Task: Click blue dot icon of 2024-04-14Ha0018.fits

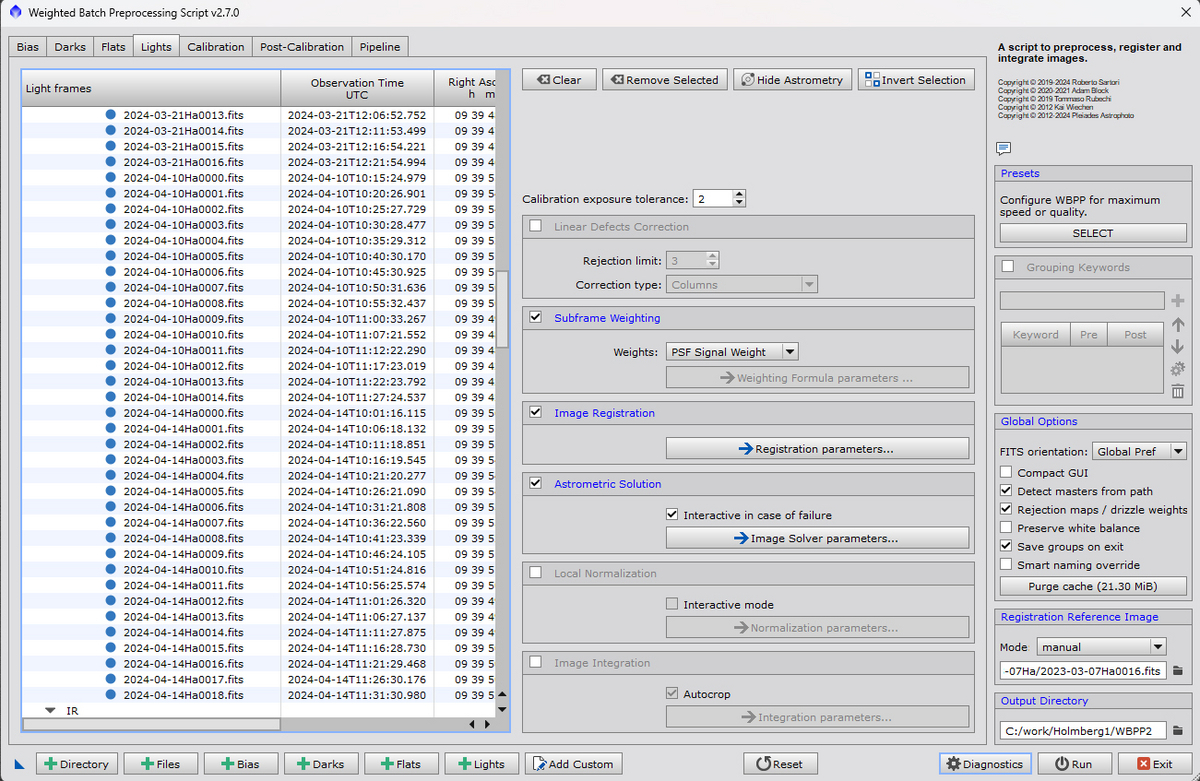Action: [111, 695]
